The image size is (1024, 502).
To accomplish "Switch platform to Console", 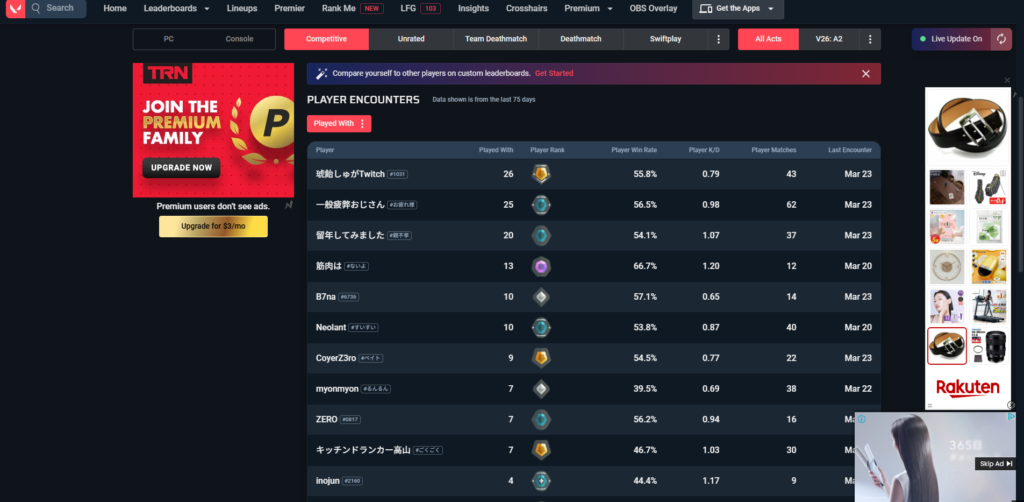I will [239, 39].
